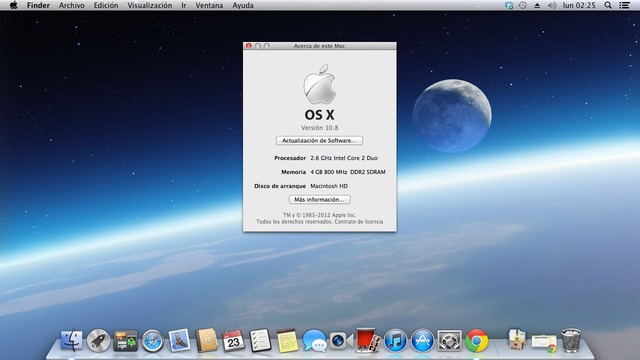Click the Macintosh HD startup disk text
The image size is (640, 360).
point(329,186)
